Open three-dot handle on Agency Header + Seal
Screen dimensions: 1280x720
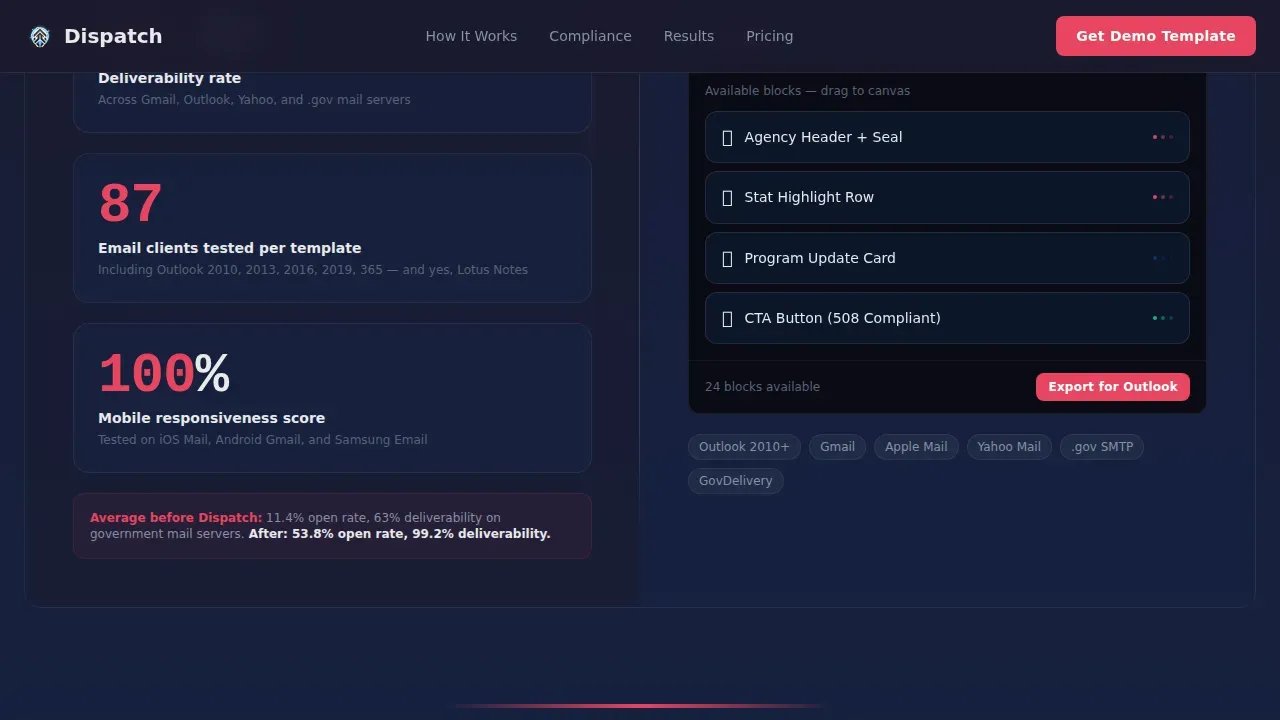coord(1162,137)
